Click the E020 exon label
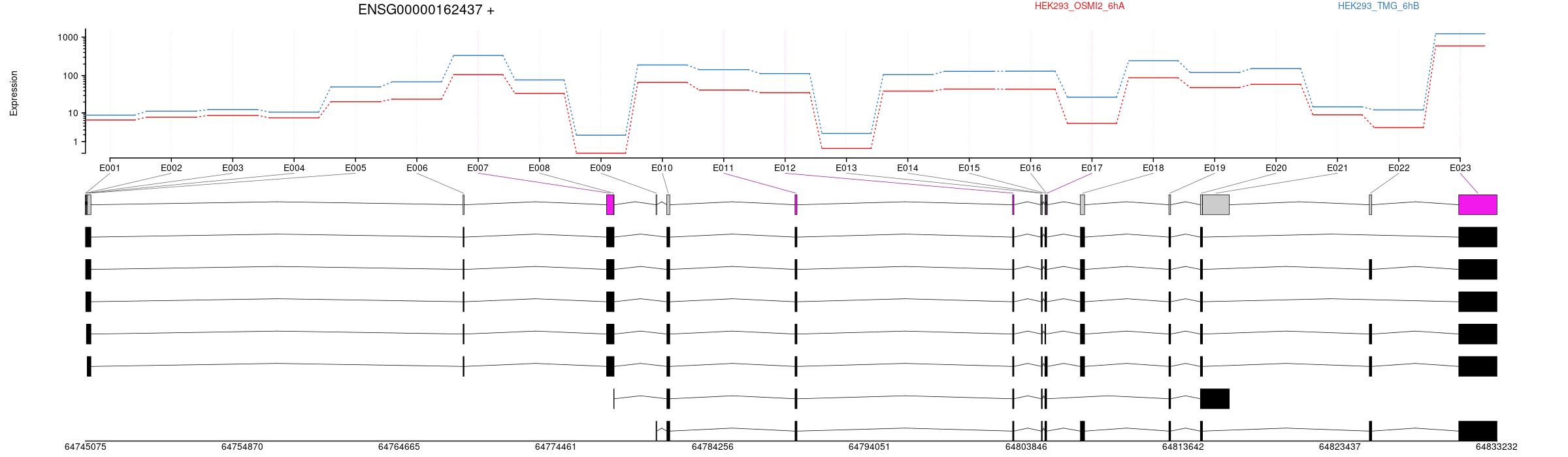 (x=1276, y=168)
